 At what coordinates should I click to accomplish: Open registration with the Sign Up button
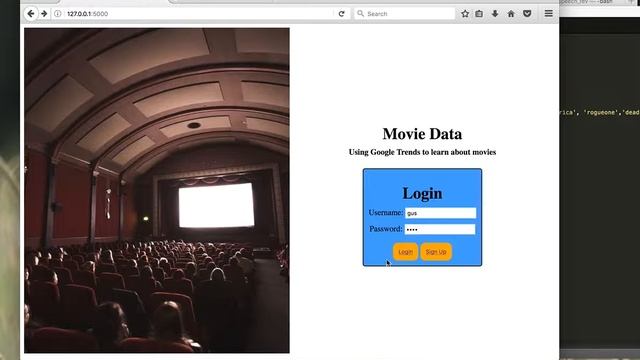pyautogui.click(x=436, y=252)
